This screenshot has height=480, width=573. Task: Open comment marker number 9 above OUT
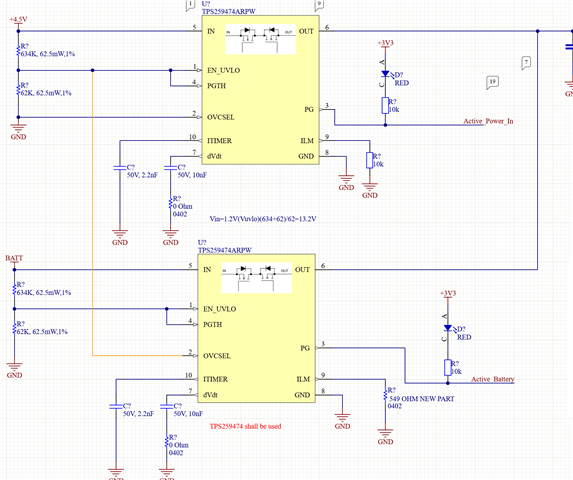pos(319,5)
